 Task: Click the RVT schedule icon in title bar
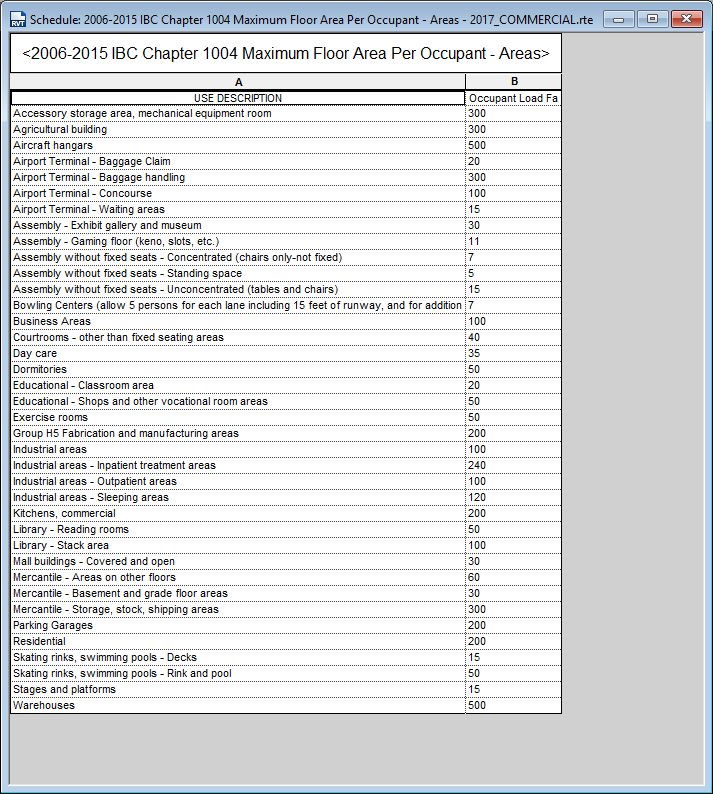(x=18, y=20)
